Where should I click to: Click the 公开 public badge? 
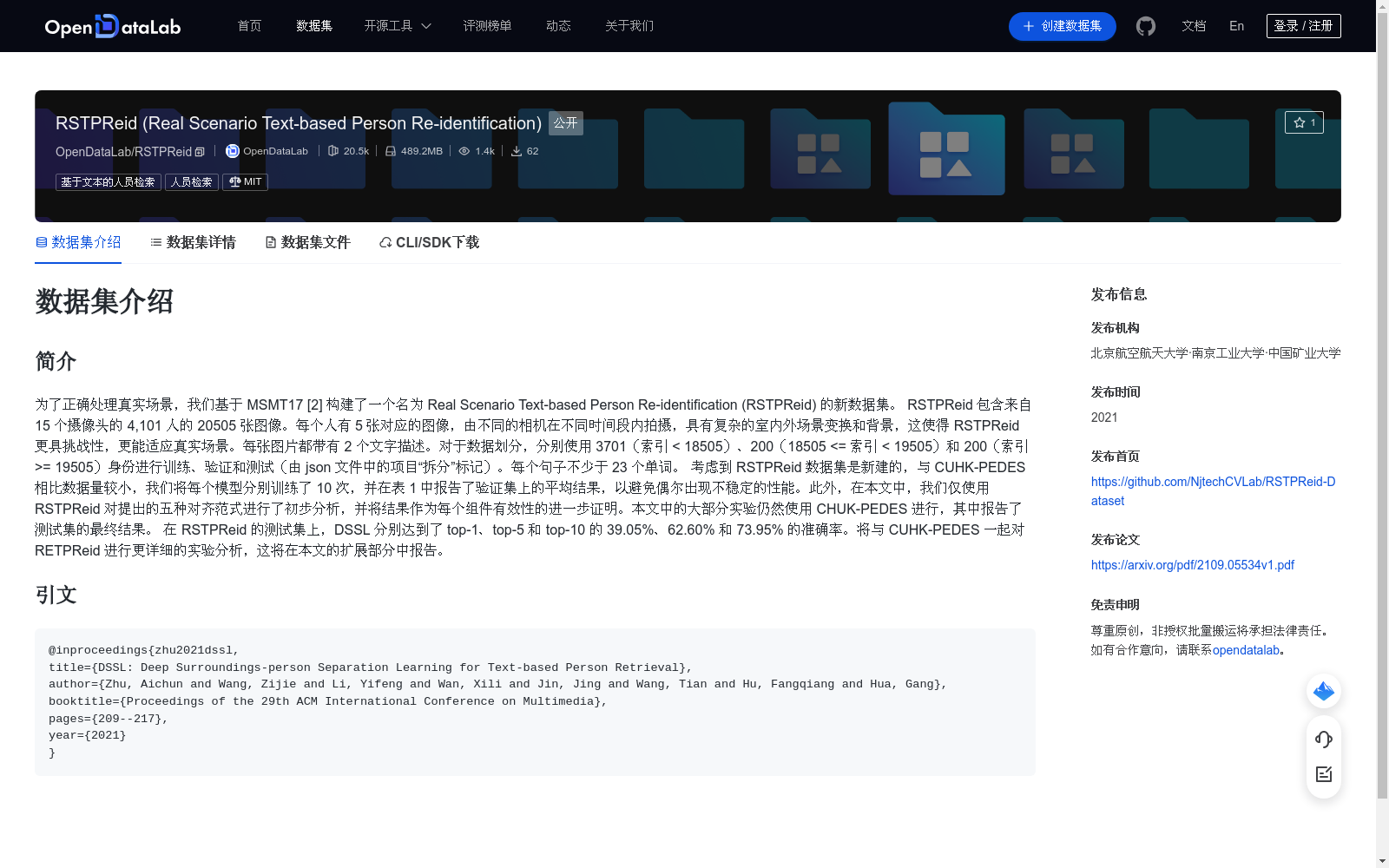tap(565, 123)
